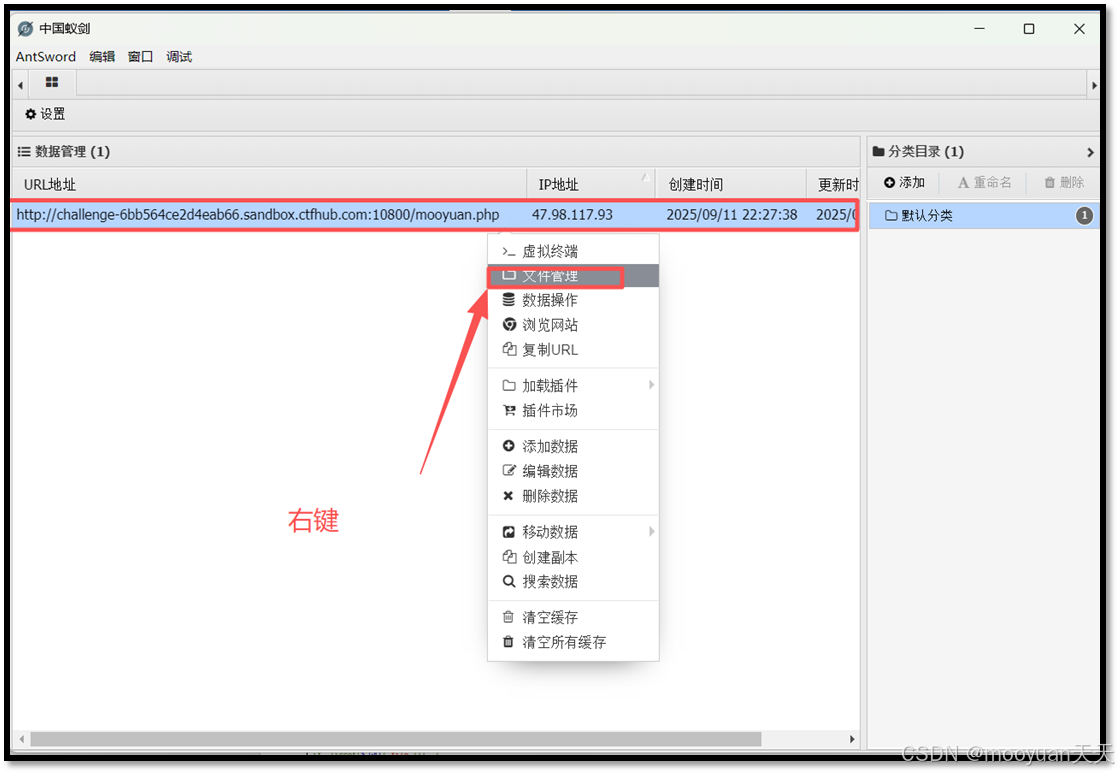Click IP cell 47.98.117.93
1119x774 pixels.
pos(572,215)
